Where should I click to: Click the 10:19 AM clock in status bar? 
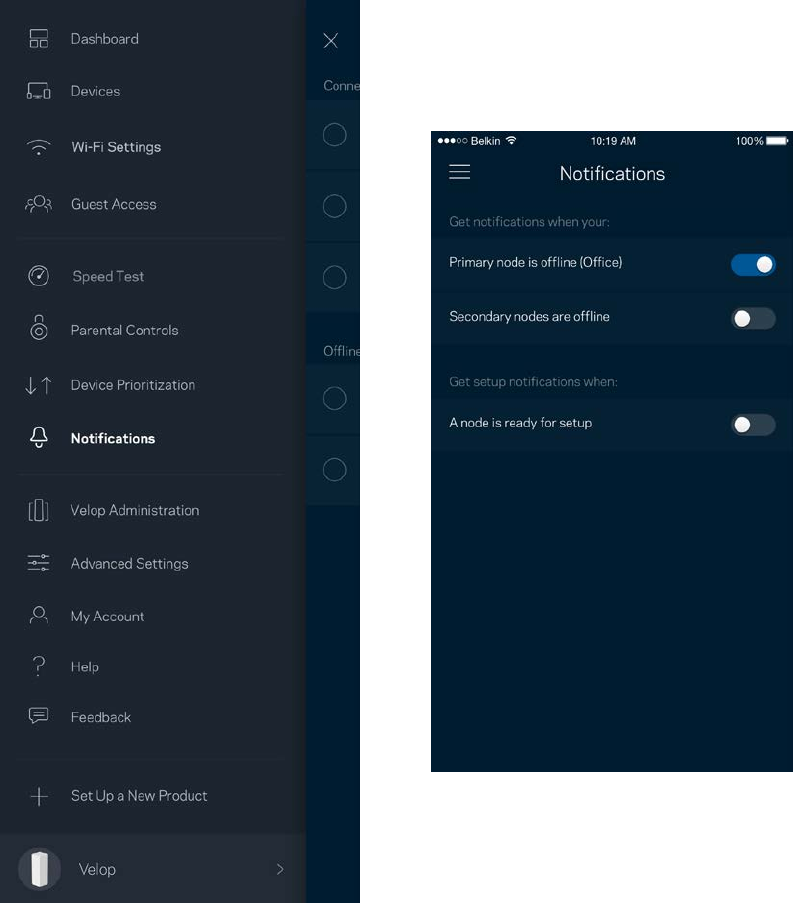coord(613,141)
